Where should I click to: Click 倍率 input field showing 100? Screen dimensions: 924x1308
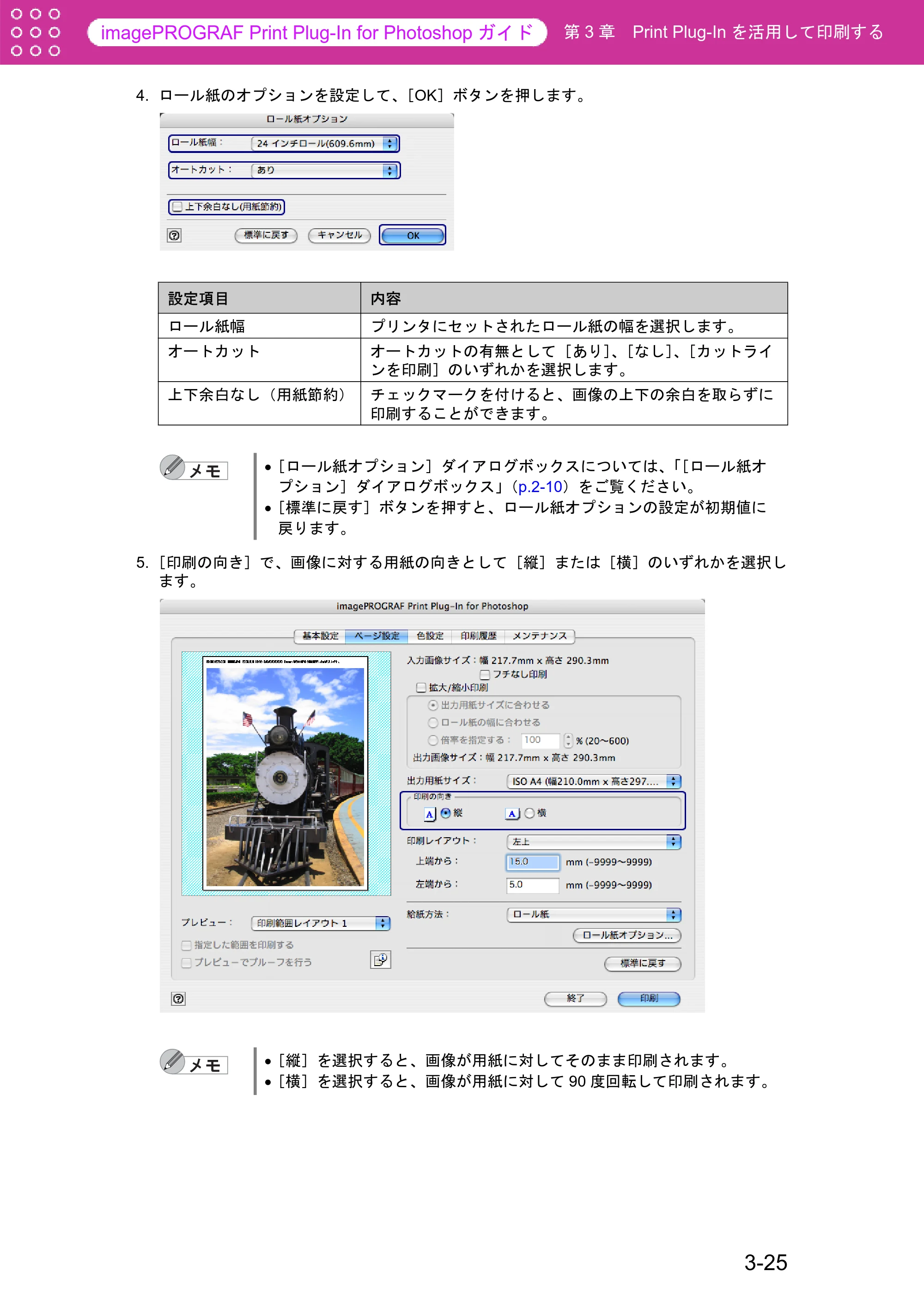click(x=541, y=740)
